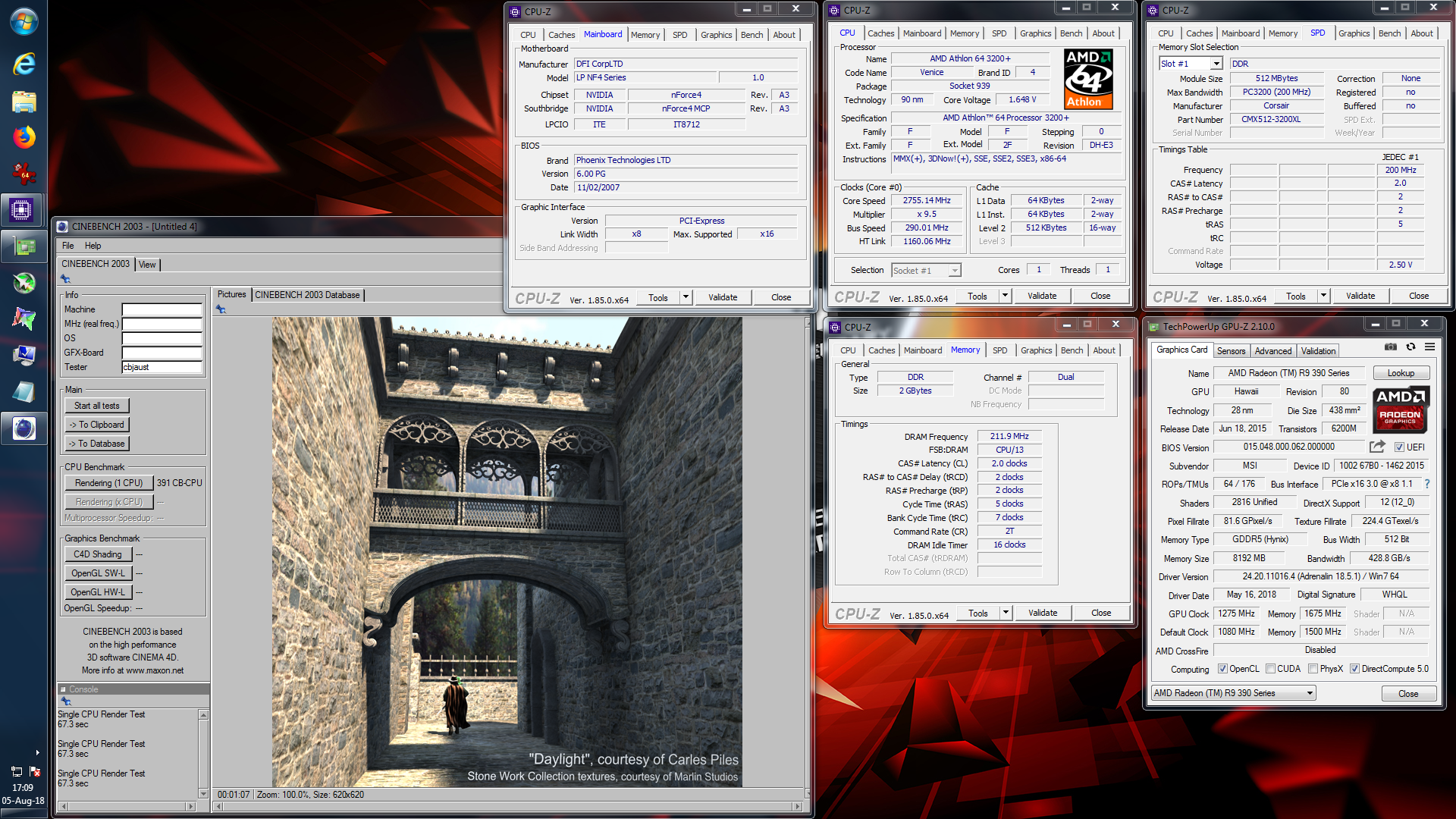
Task: Click the pin icon under the Console header
Action: [x=65, y=701]
